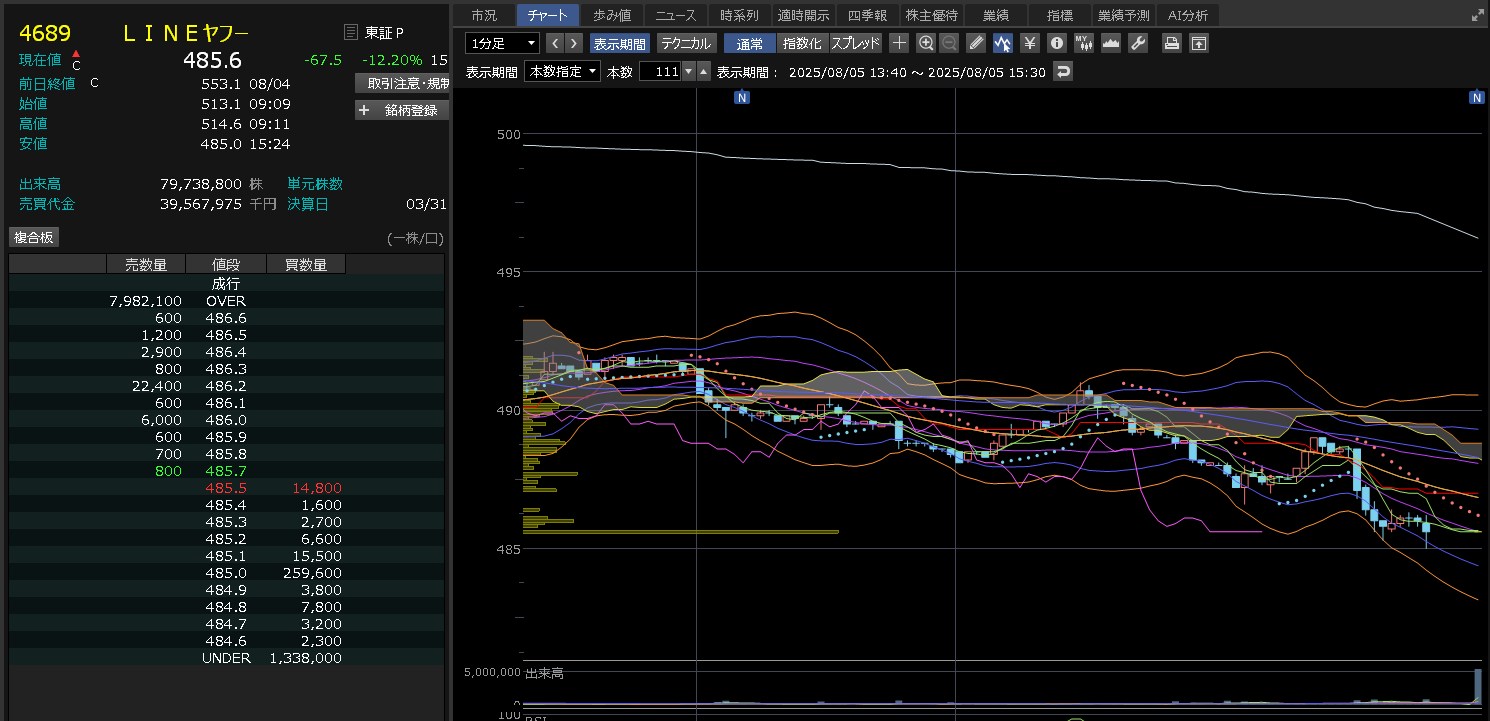The width and height of the screenshot is (1490, 721).
Task: Switch to the 業績 tab
Action: pos(996,15)
